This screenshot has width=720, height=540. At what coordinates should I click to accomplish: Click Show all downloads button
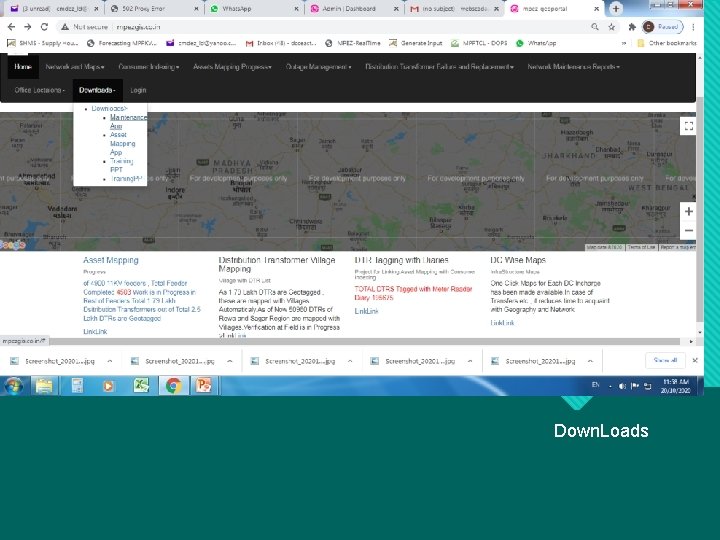[x=665, y=360]
